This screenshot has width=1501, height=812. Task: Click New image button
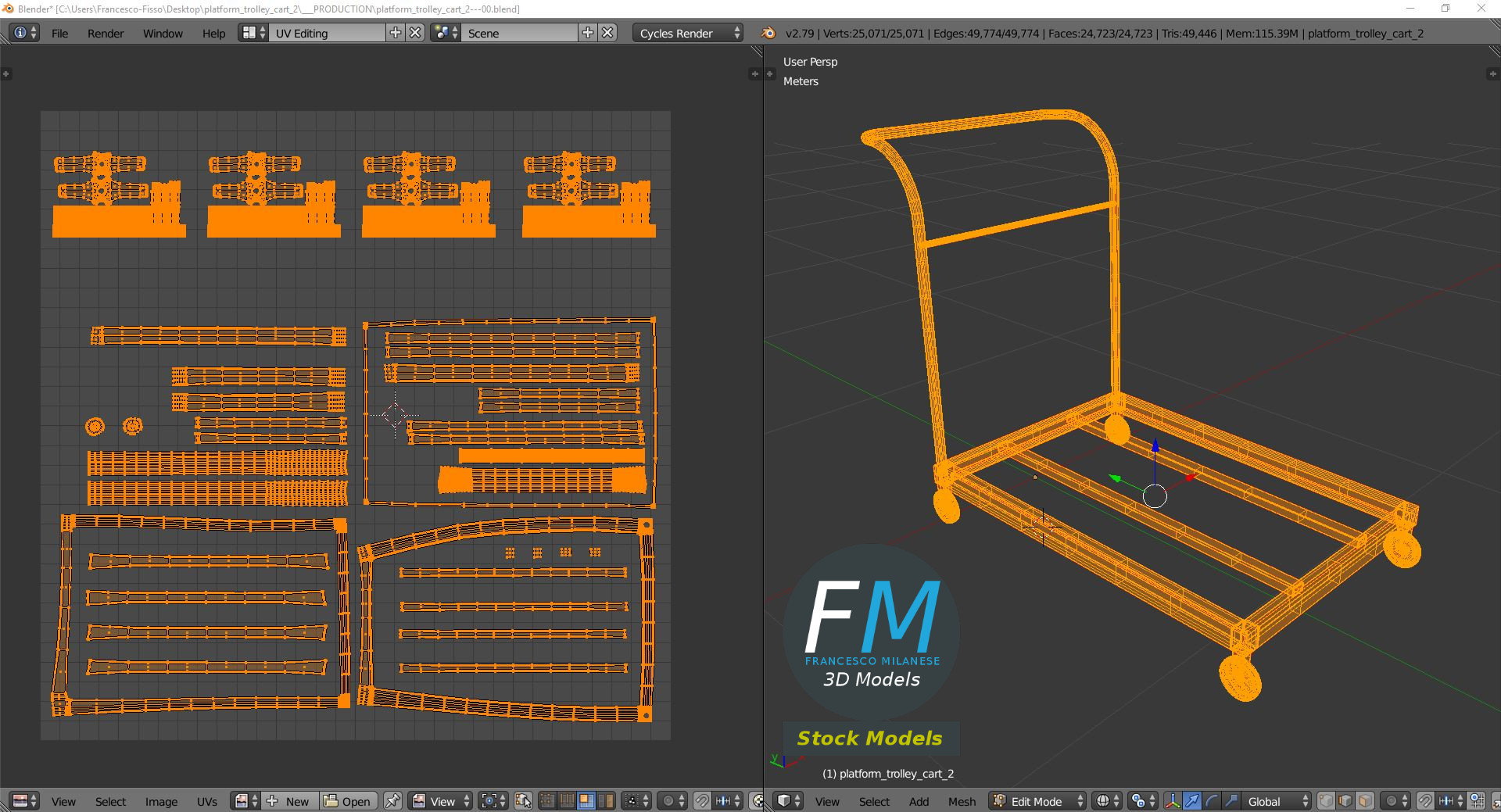point(288,801)
